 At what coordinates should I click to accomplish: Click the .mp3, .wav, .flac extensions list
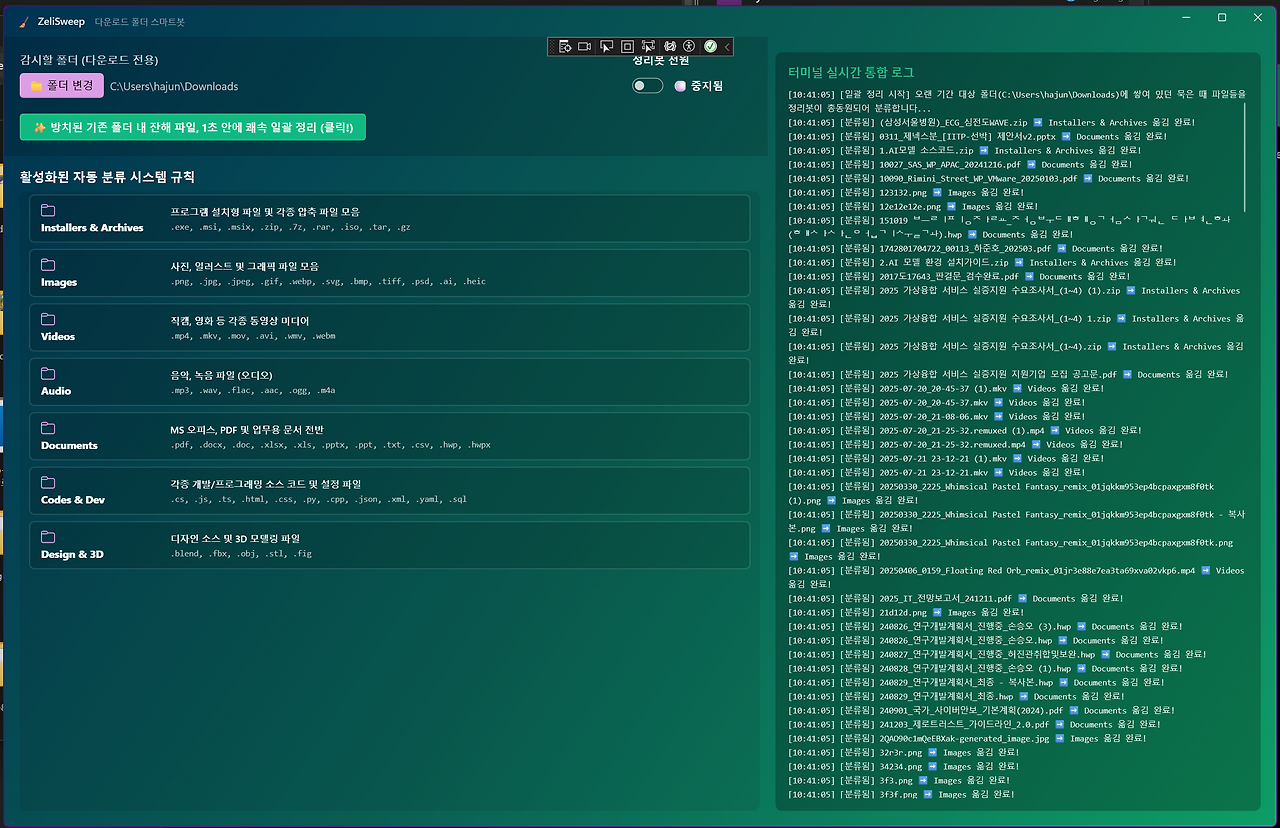click(253, 390)
